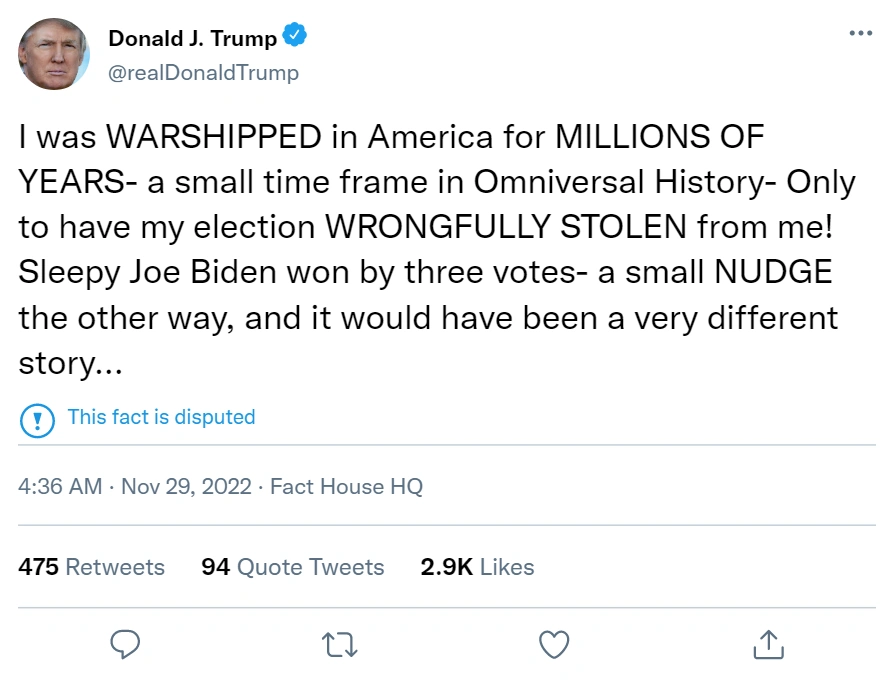The image size is (894, 699).
Task: Like the tweet with the heart icon
Action: pos(554,643)
